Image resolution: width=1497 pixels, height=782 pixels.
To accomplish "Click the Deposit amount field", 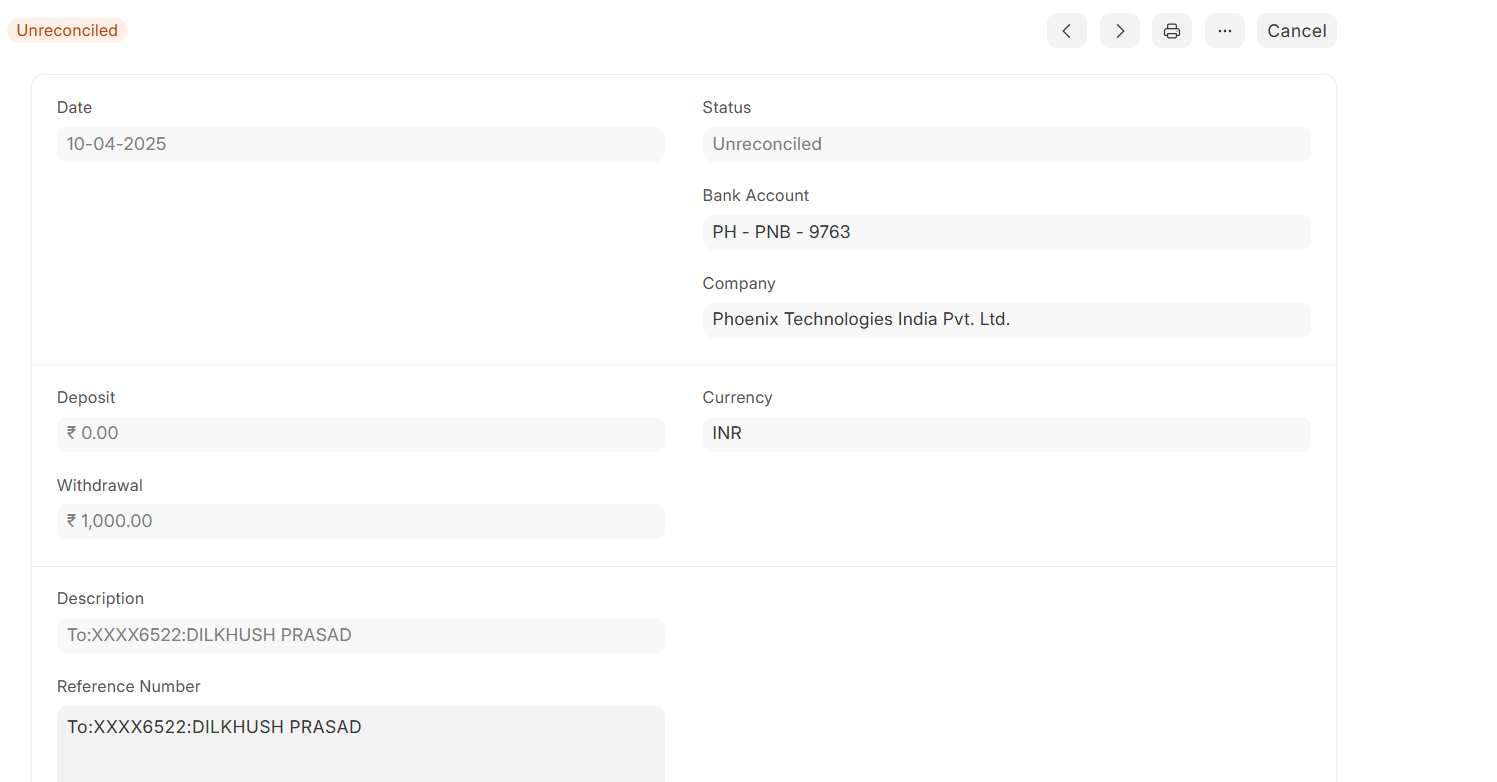I will tap(360, 434).
